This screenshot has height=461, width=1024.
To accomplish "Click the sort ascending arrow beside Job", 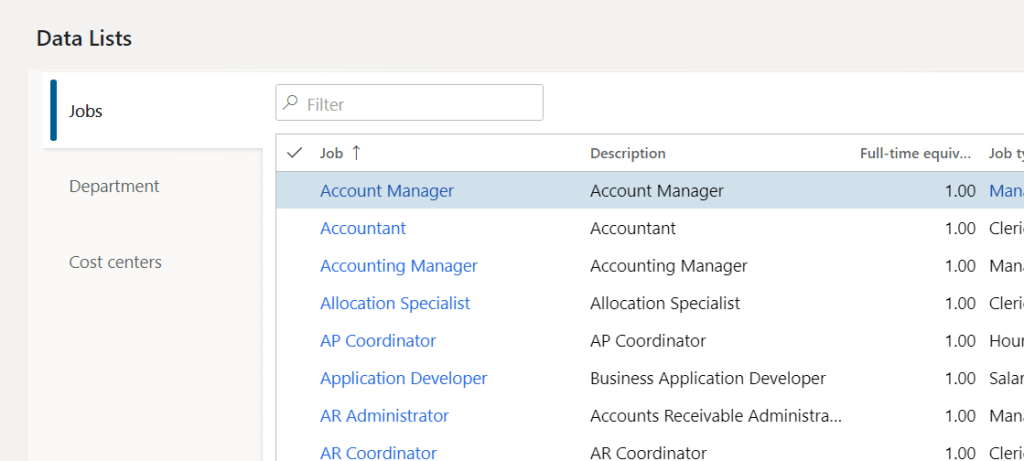I will click(x=356, y=153).
